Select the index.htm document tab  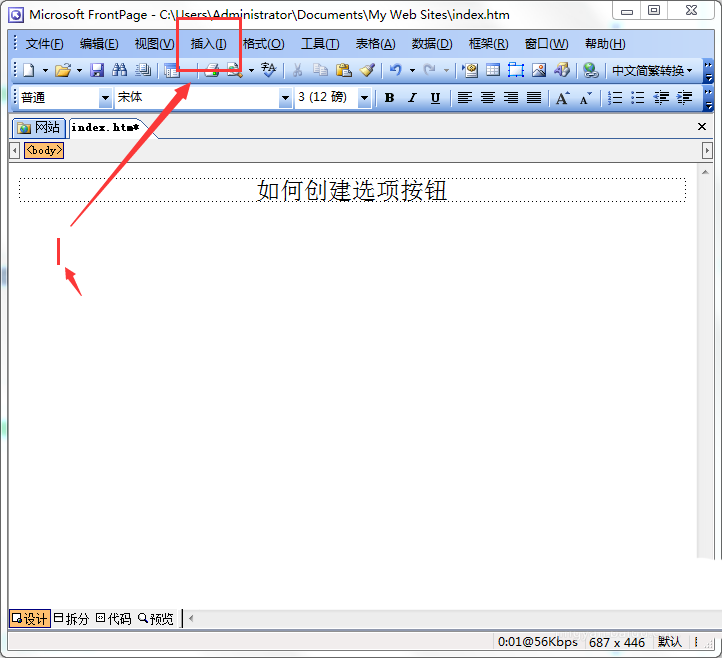pyautogui.click(x=106, y=128)
